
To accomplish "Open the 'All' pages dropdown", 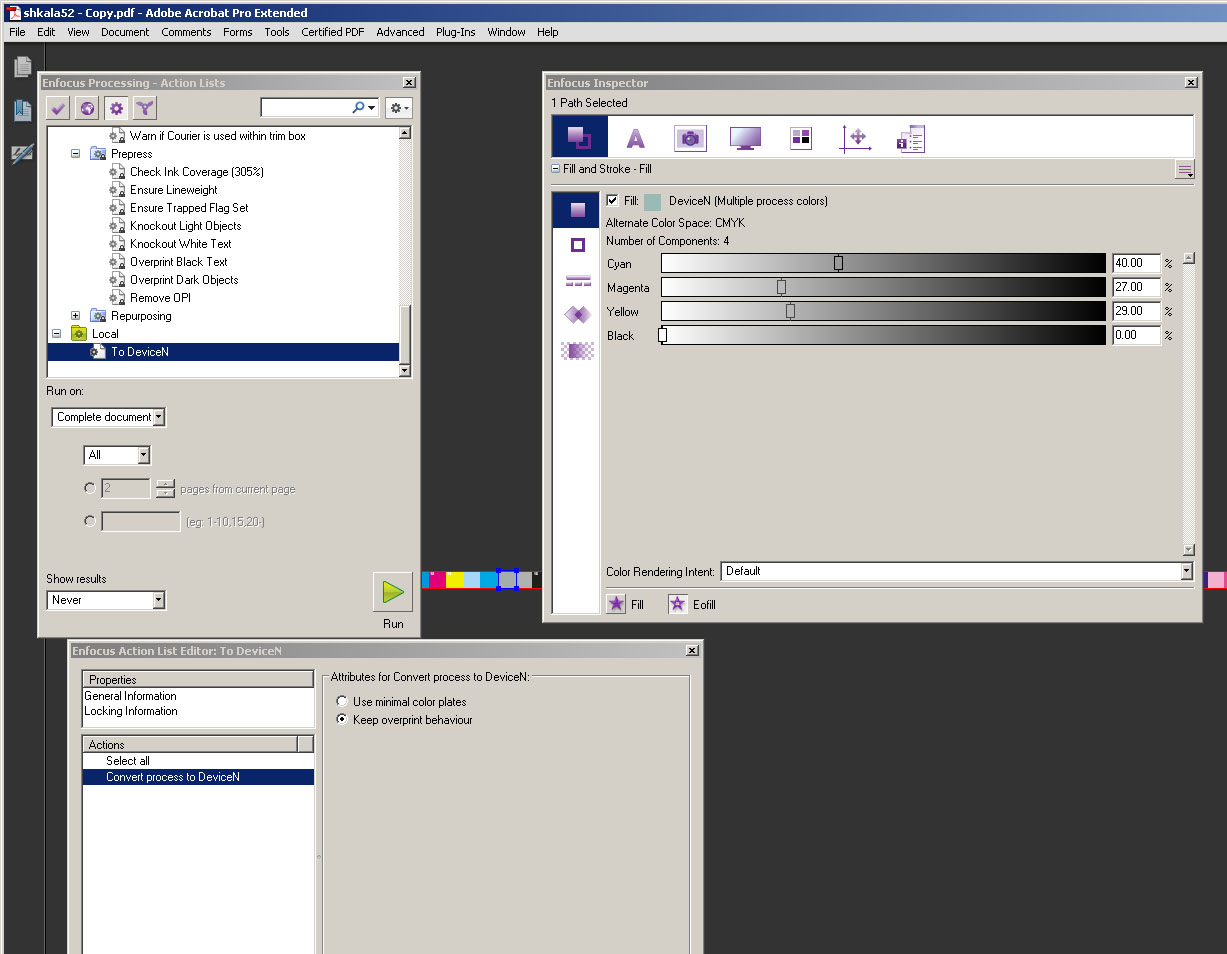I will [x=117, y=455].
